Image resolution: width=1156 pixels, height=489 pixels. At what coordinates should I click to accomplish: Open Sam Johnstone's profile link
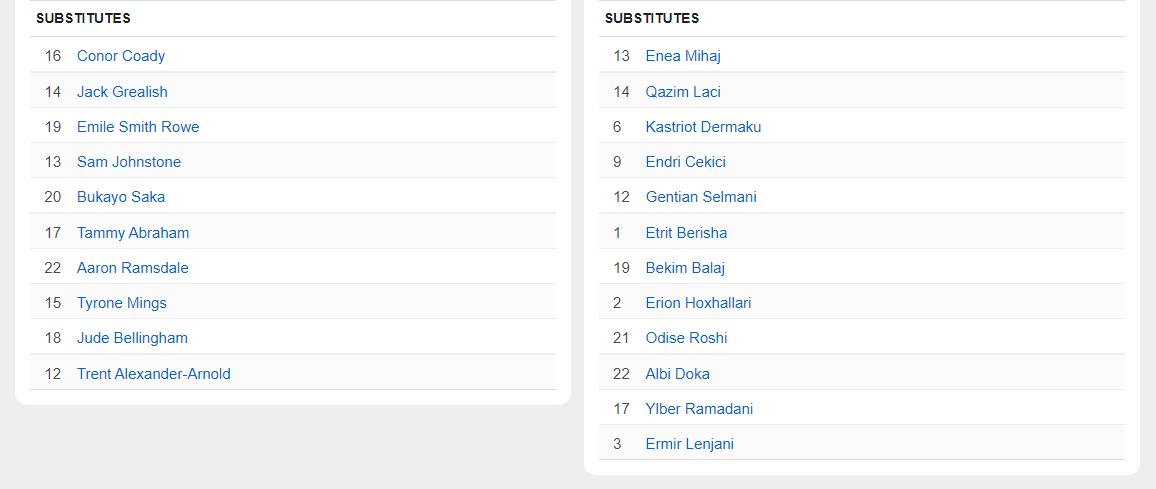tap(129, 162)
